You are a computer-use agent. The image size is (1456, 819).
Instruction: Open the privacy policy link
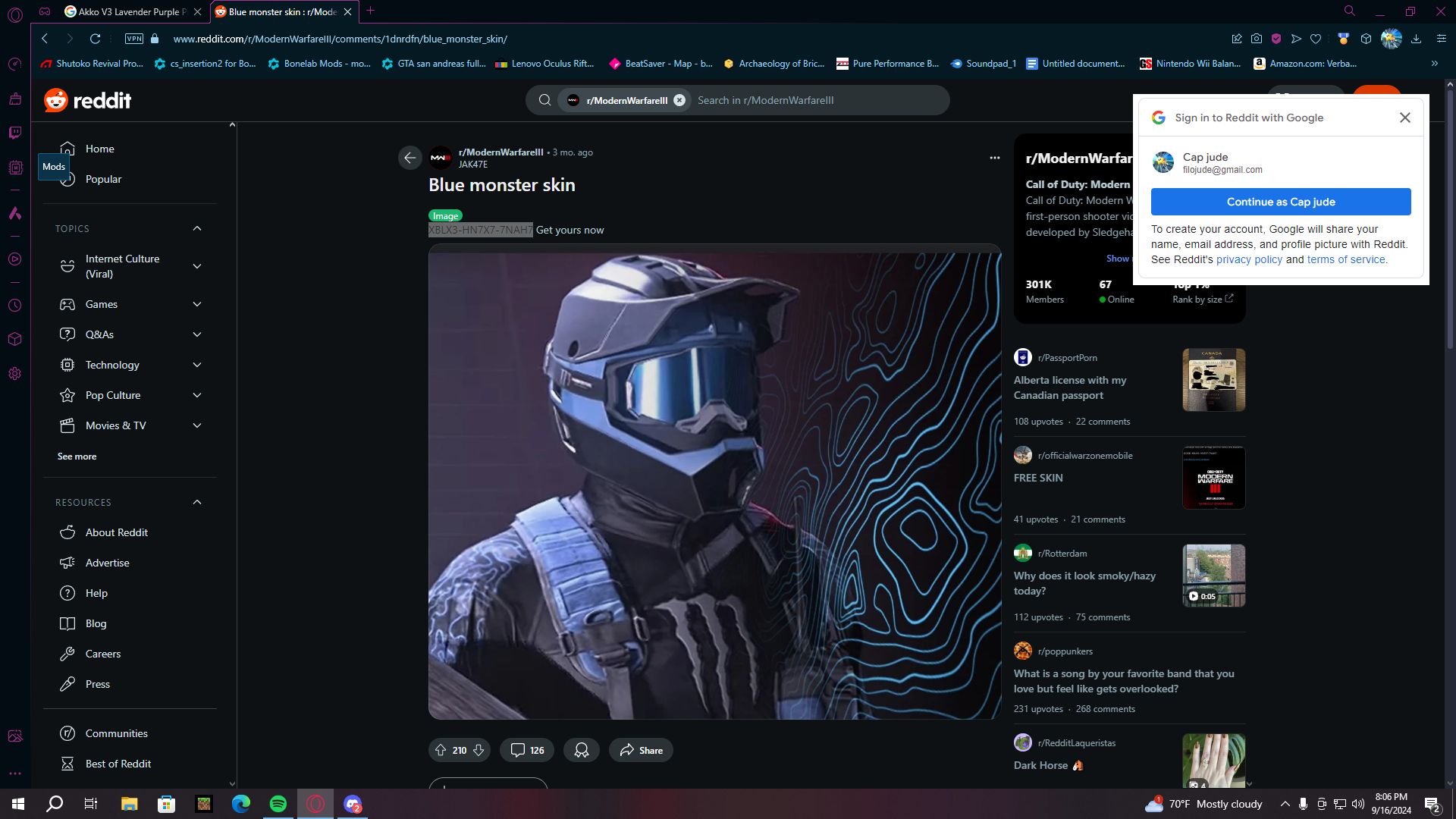click(x=1249, y=259)
